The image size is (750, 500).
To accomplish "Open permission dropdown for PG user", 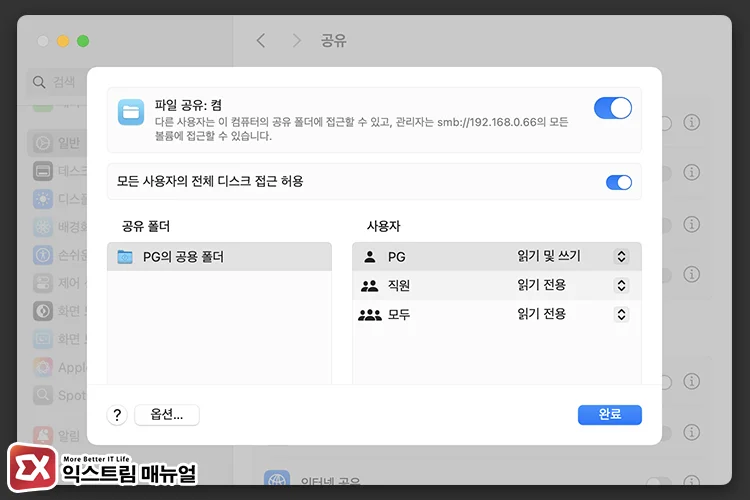I will [621, 256].
